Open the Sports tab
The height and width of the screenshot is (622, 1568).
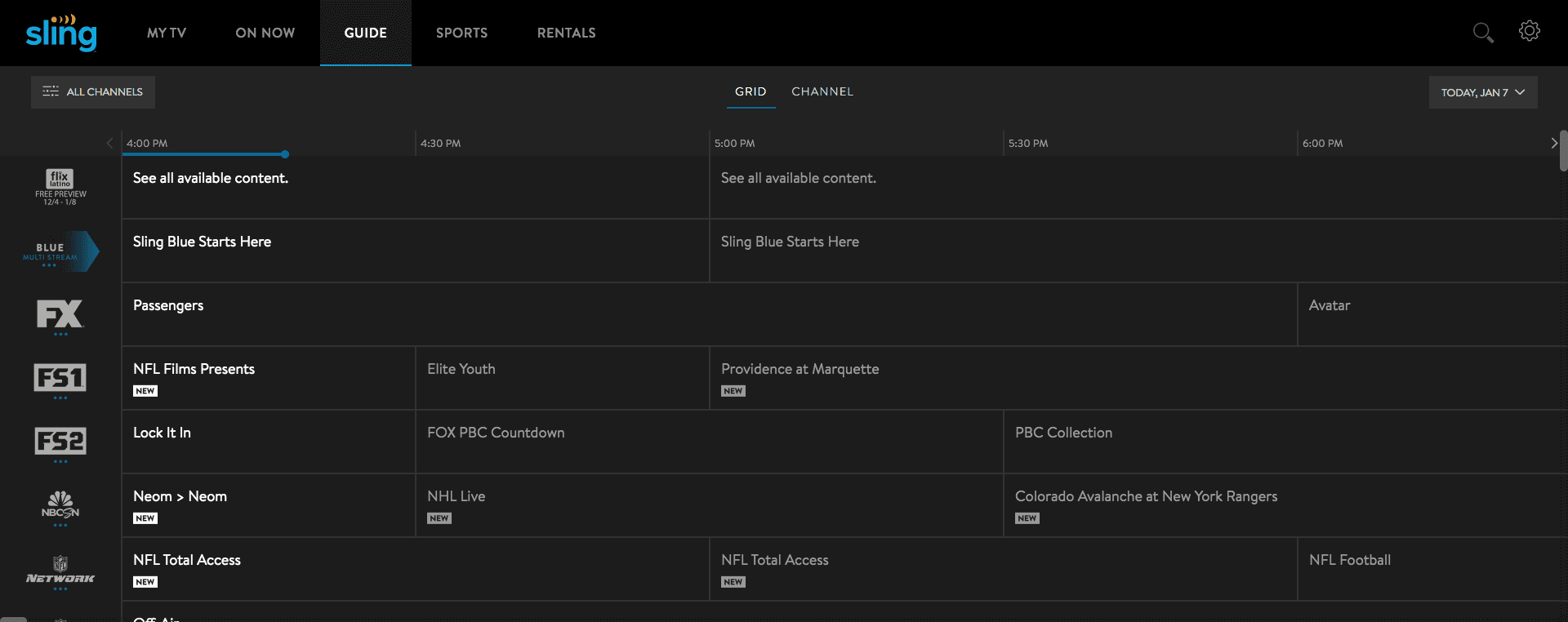pyautogui.click(x=462, y=33)
